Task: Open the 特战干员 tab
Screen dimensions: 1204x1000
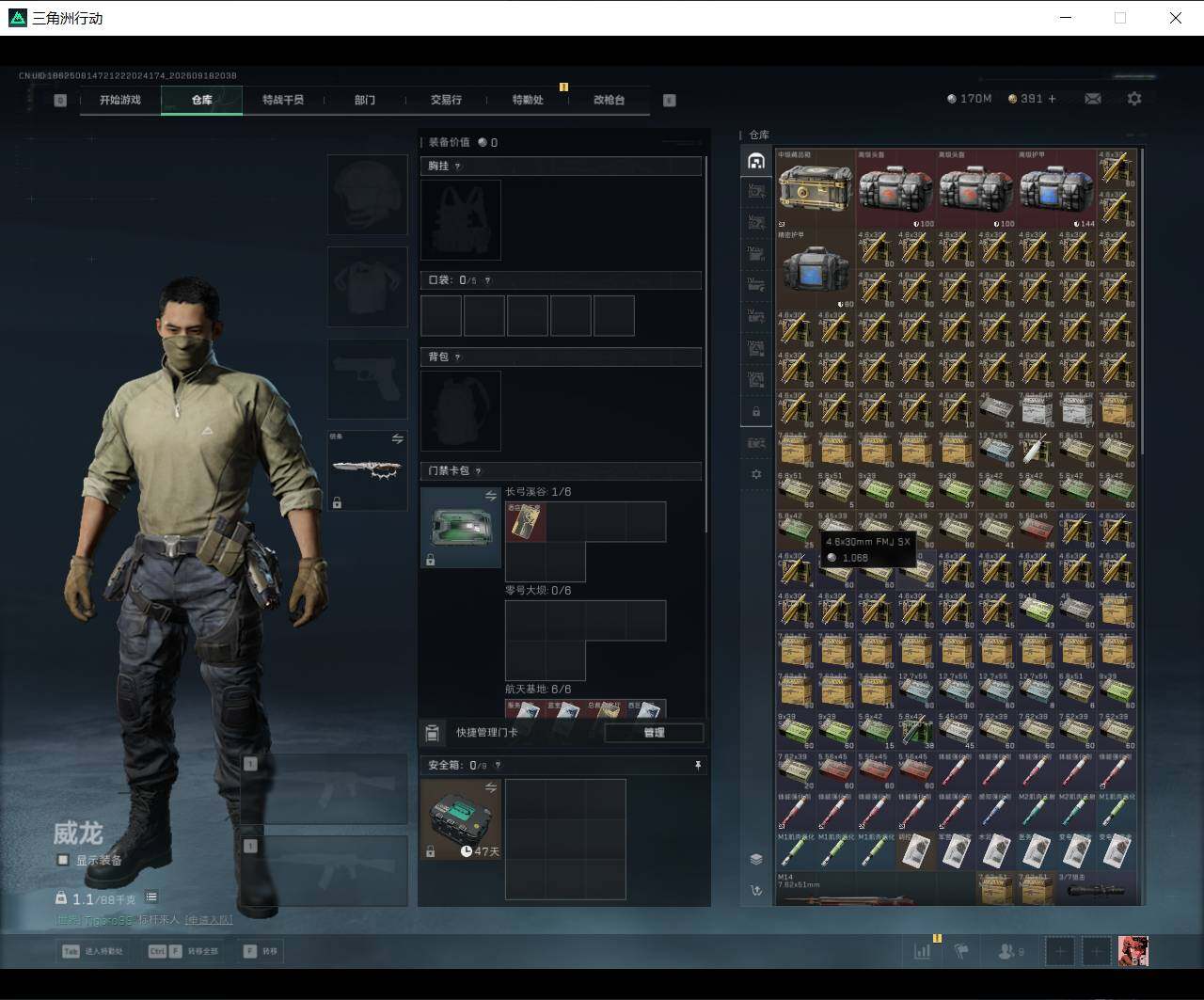Action: coord(283,100)
